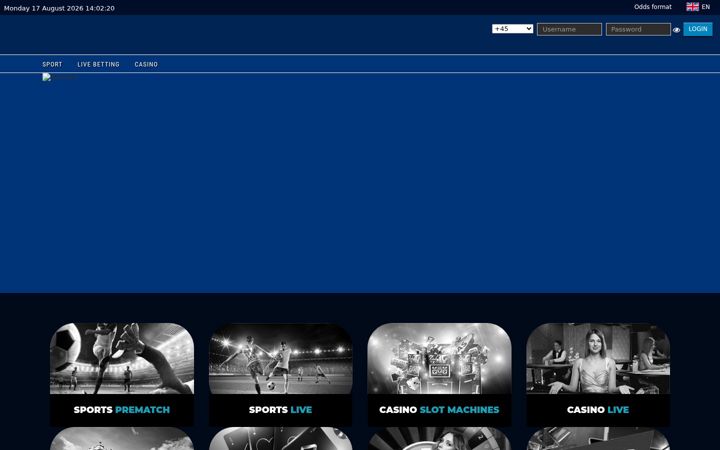
Task: Open the Sports Live image card
Action: [281, 359]
